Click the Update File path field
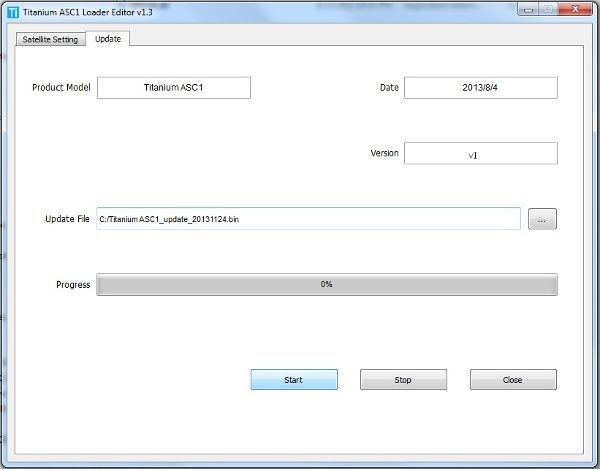 (x=308, y=219)
